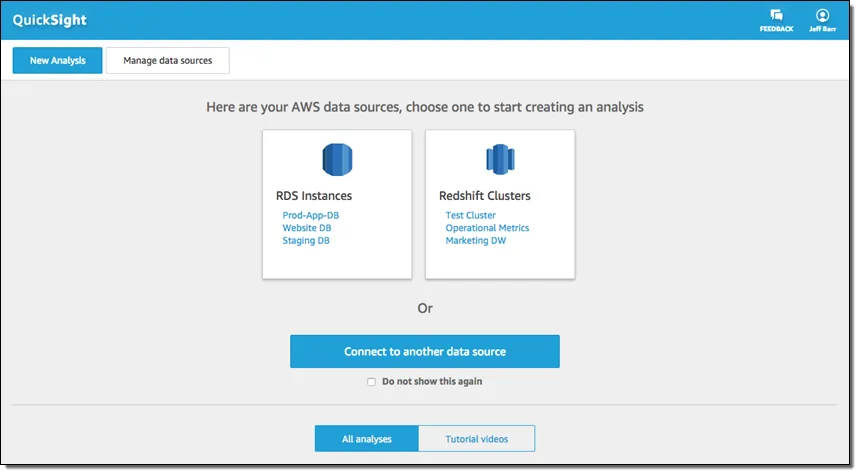Switch to the All analyses tab
Image resolution: width=860 pixels, height=475 pixels.
coord(366,439)
